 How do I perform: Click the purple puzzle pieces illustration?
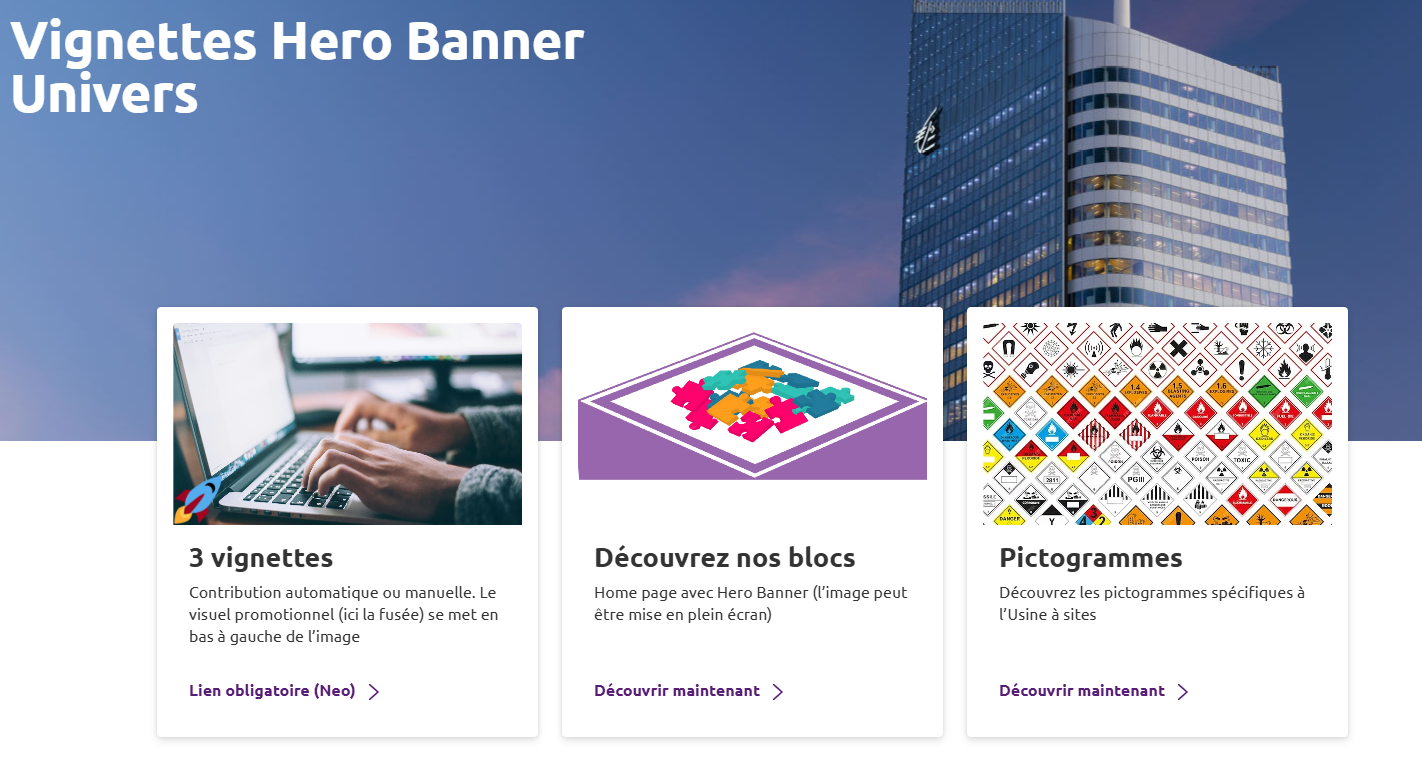[x=752, y=406]
